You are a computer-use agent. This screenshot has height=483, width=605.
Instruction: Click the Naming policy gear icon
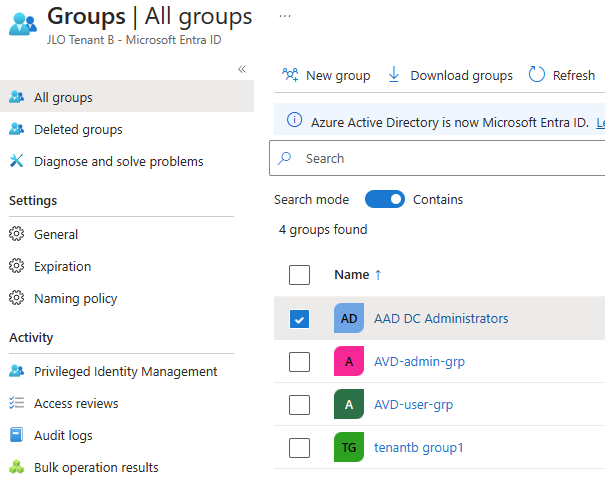tap(17, 298)
